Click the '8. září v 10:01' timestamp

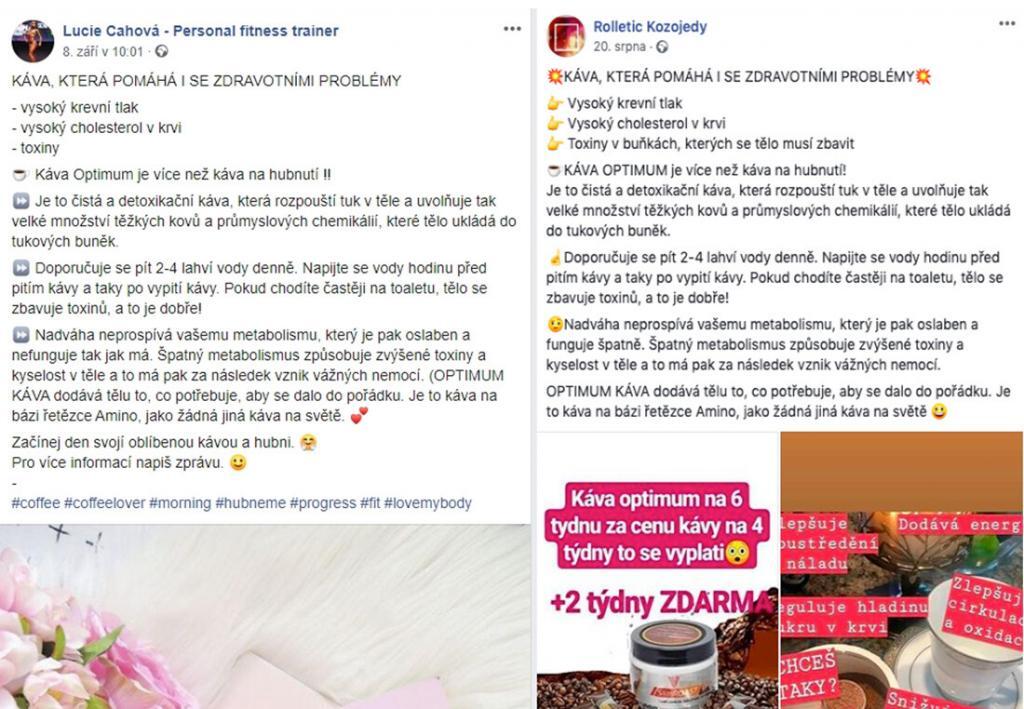click(x=103, y=52)
